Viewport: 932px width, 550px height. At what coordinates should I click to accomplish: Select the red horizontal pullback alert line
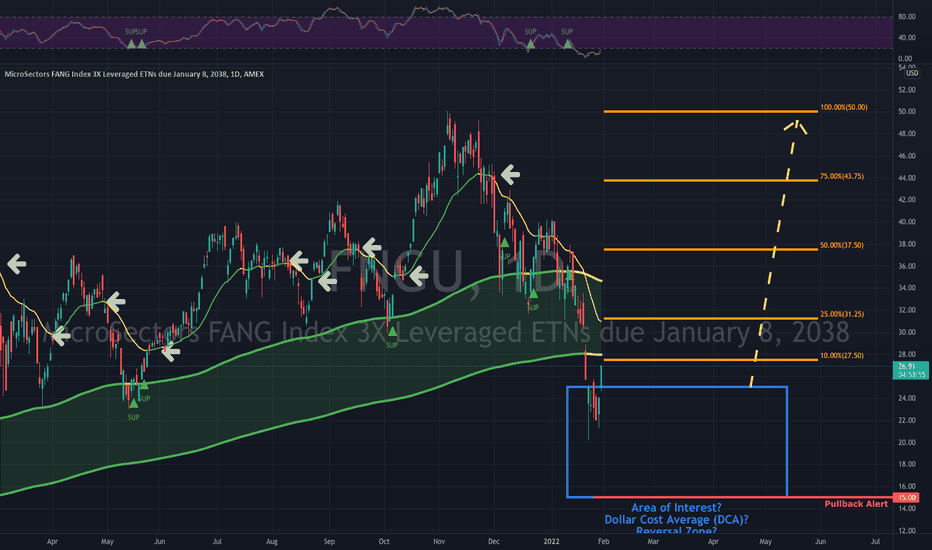[743, 497]
